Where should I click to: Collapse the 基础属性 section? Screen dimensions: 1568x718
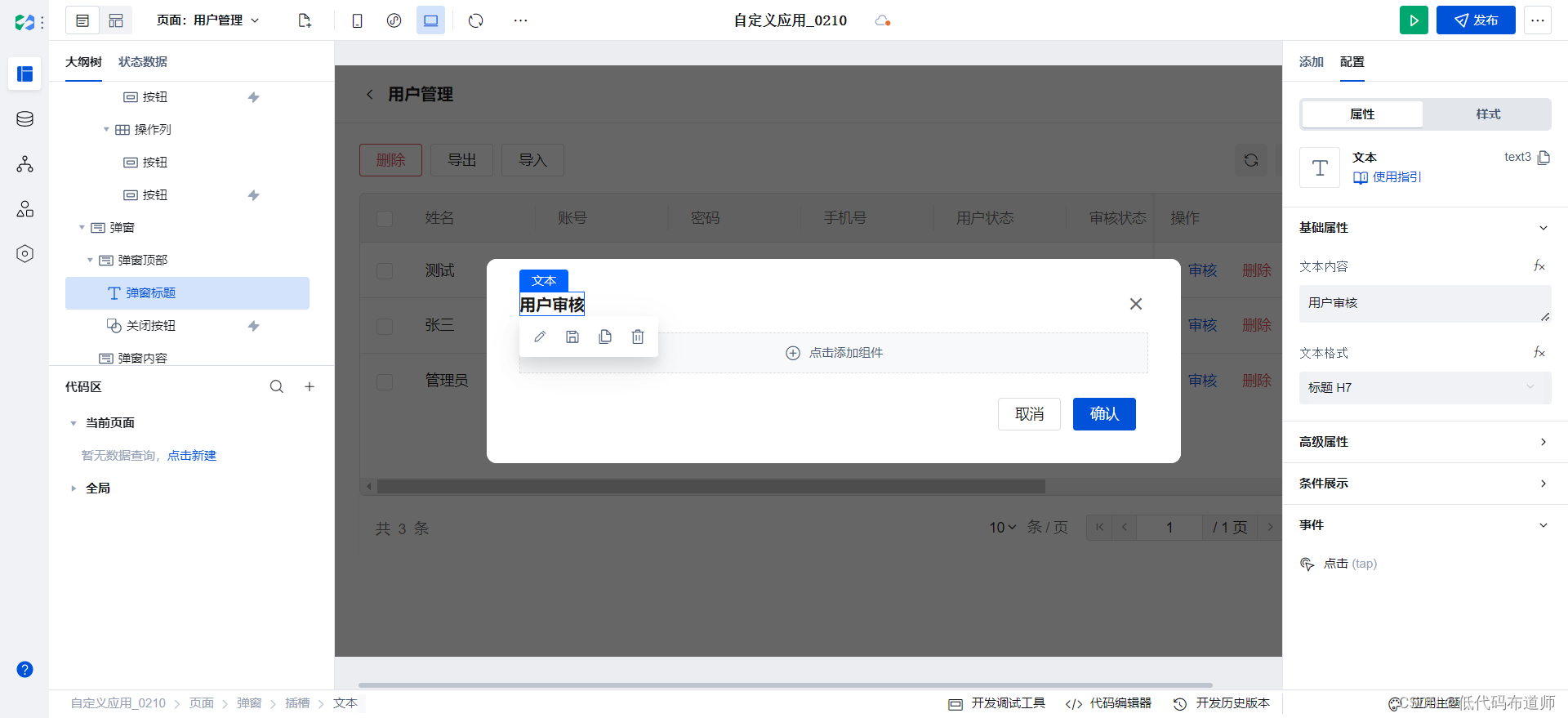coord(1425,228)
